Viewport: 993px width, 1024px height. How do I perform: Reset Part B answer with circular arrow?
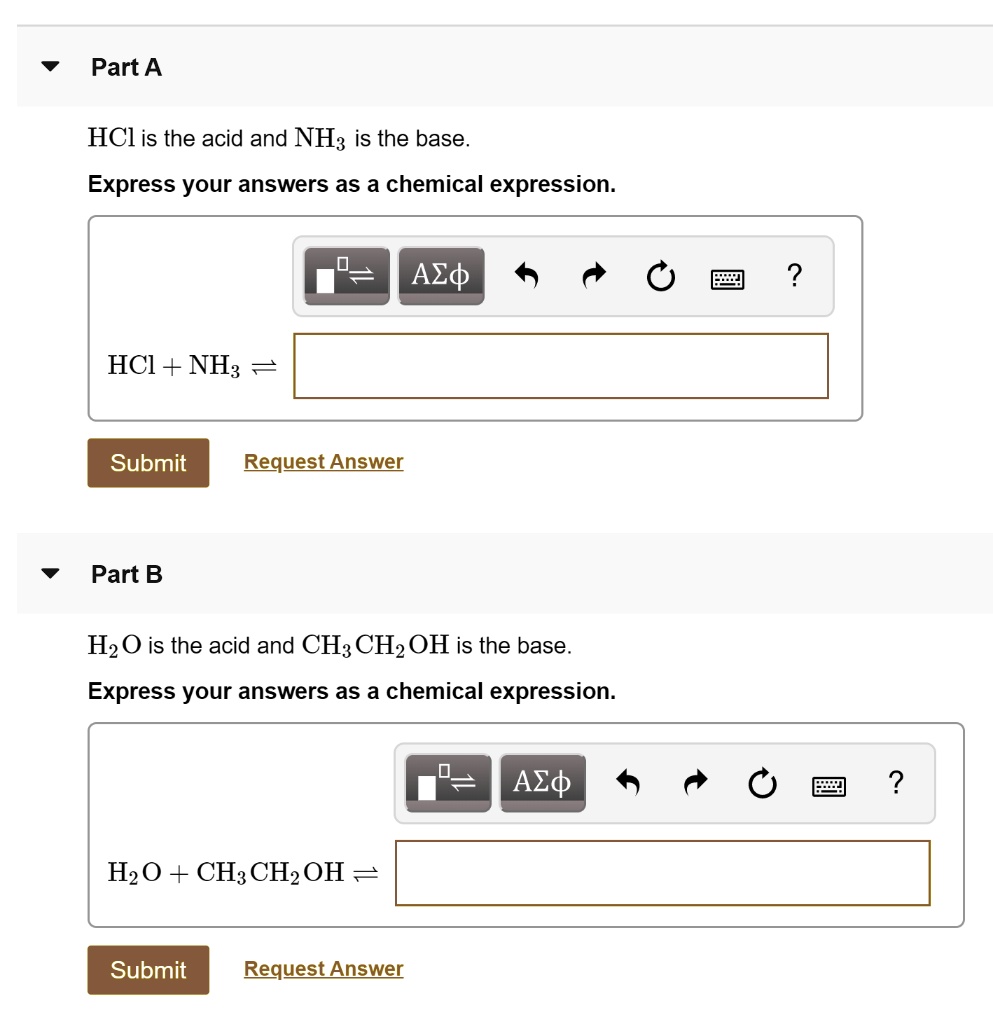pos(762,782)
